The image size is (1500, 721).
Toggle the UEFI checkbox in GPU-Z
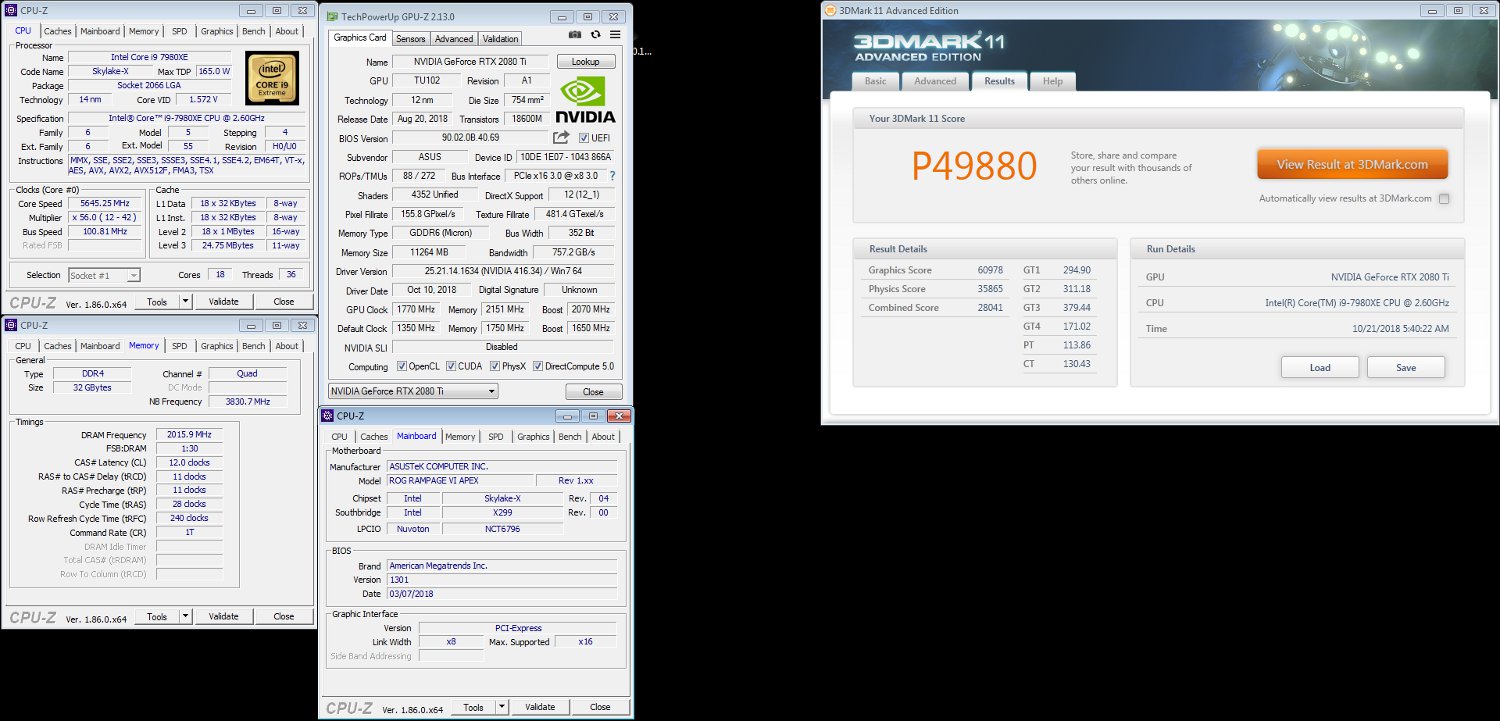coord(584,138)
